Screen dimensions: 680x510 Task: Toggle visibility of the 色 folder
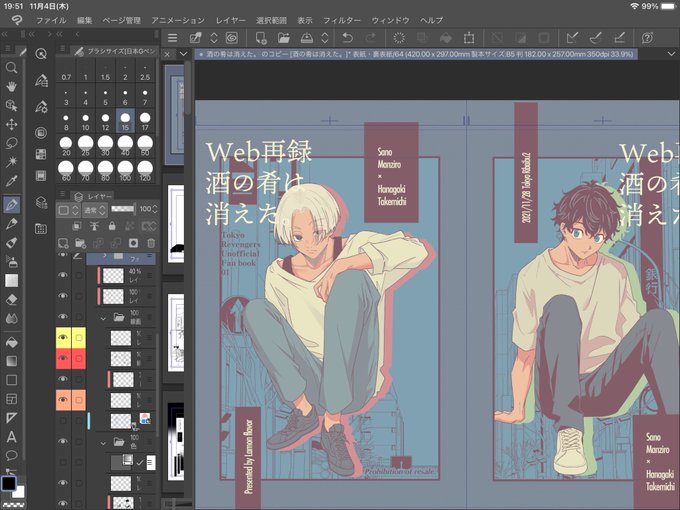[63, 441]
